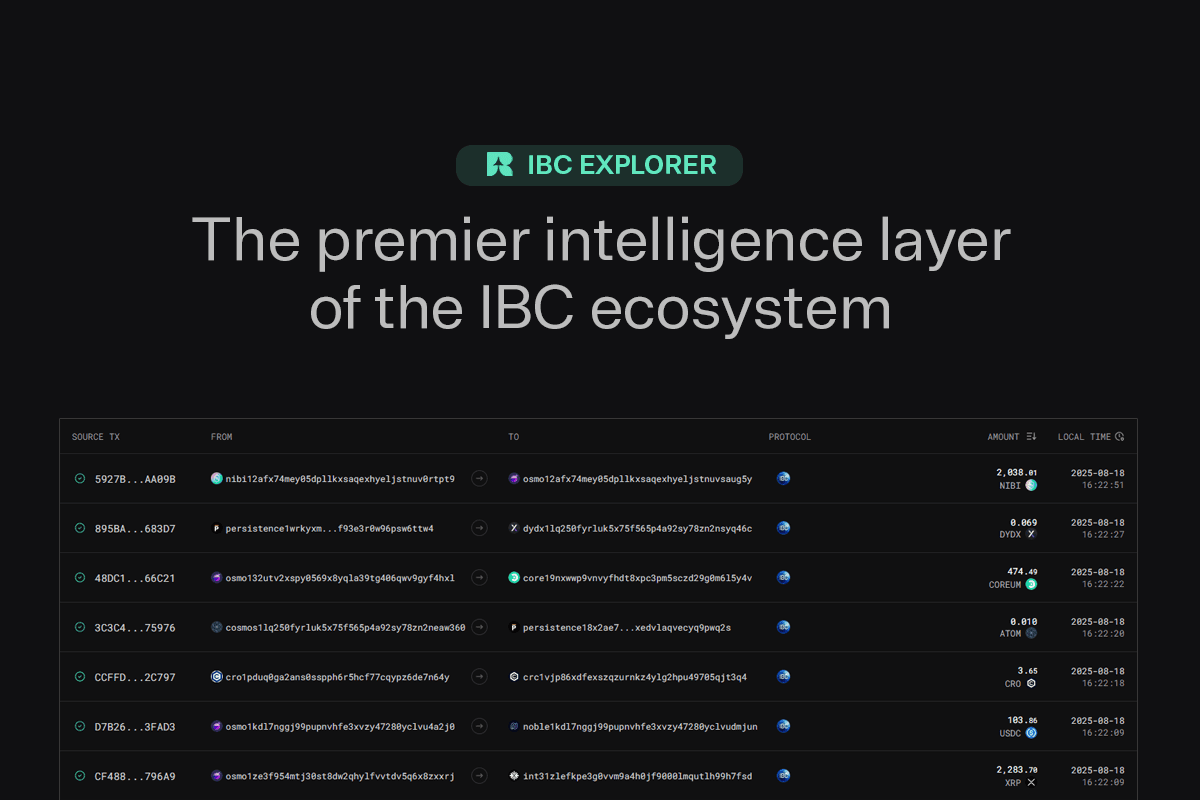Sort by the AMOUNT column header

(x=1003, y=437)
